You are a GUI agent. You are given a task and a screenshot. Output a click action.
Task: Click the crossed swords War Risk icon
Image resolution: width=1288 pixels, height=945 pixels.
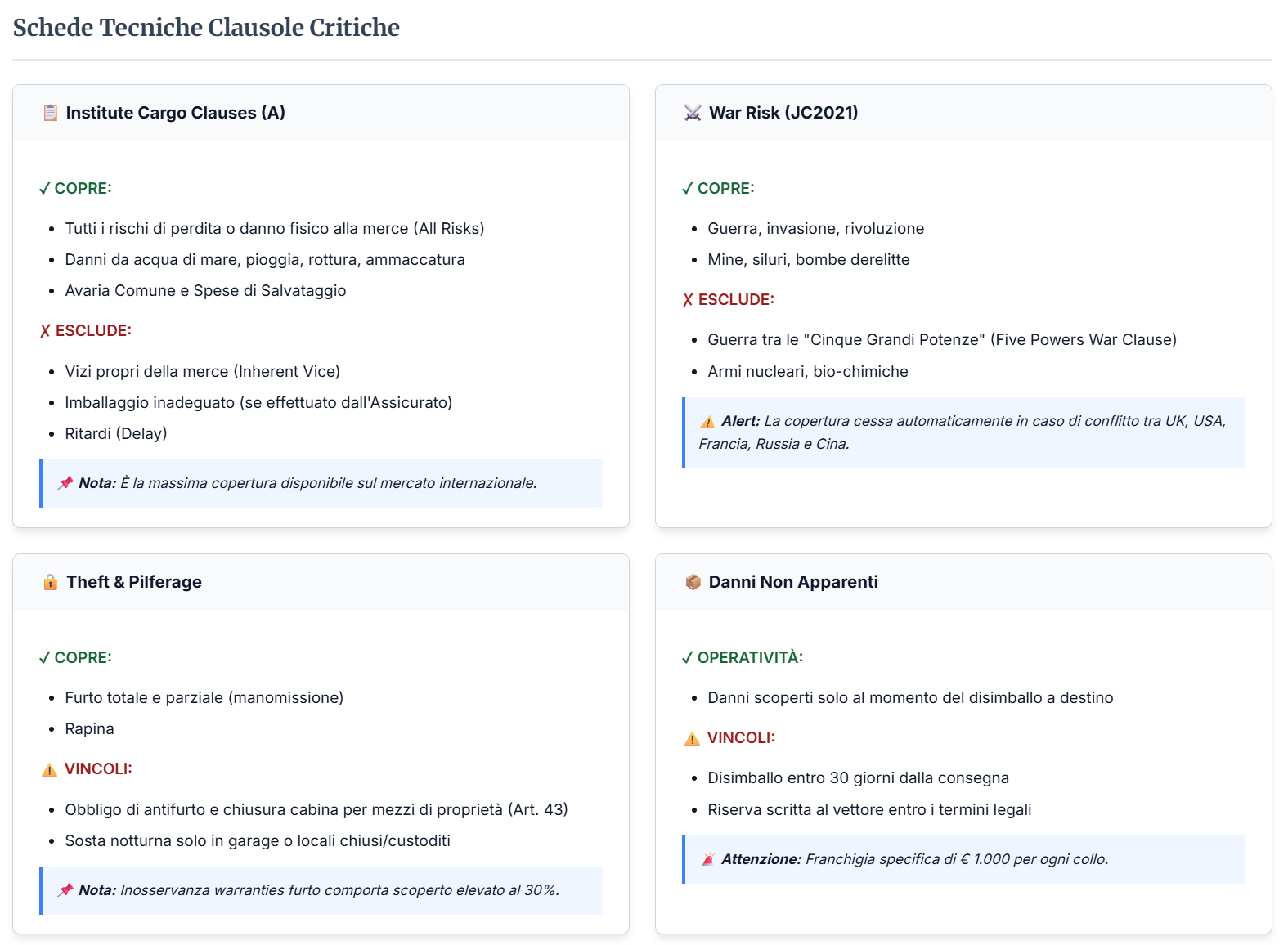(x=693, y=113)
